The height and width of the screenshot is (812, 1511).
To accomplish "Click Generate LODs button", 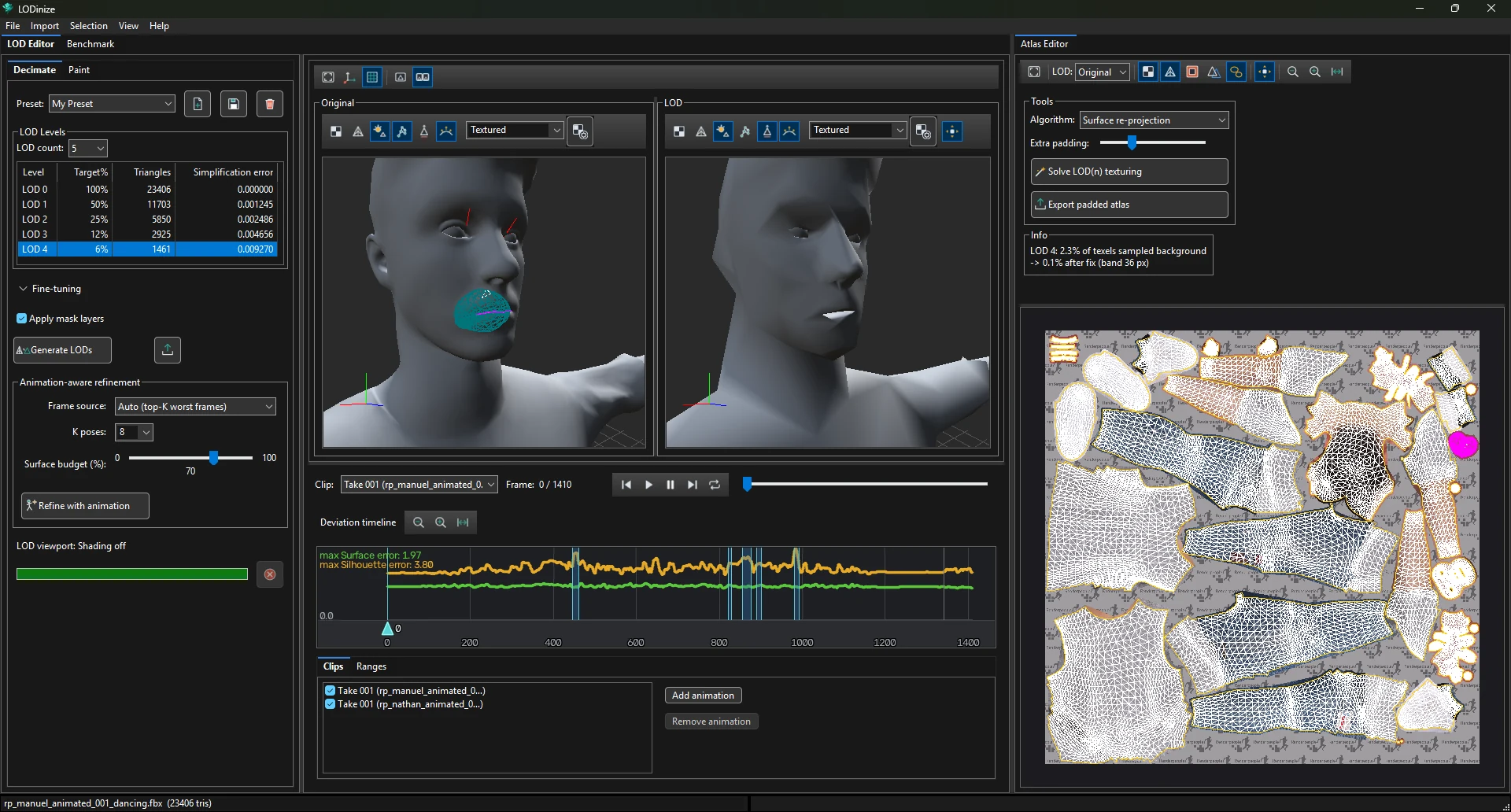I will point(62,350).
